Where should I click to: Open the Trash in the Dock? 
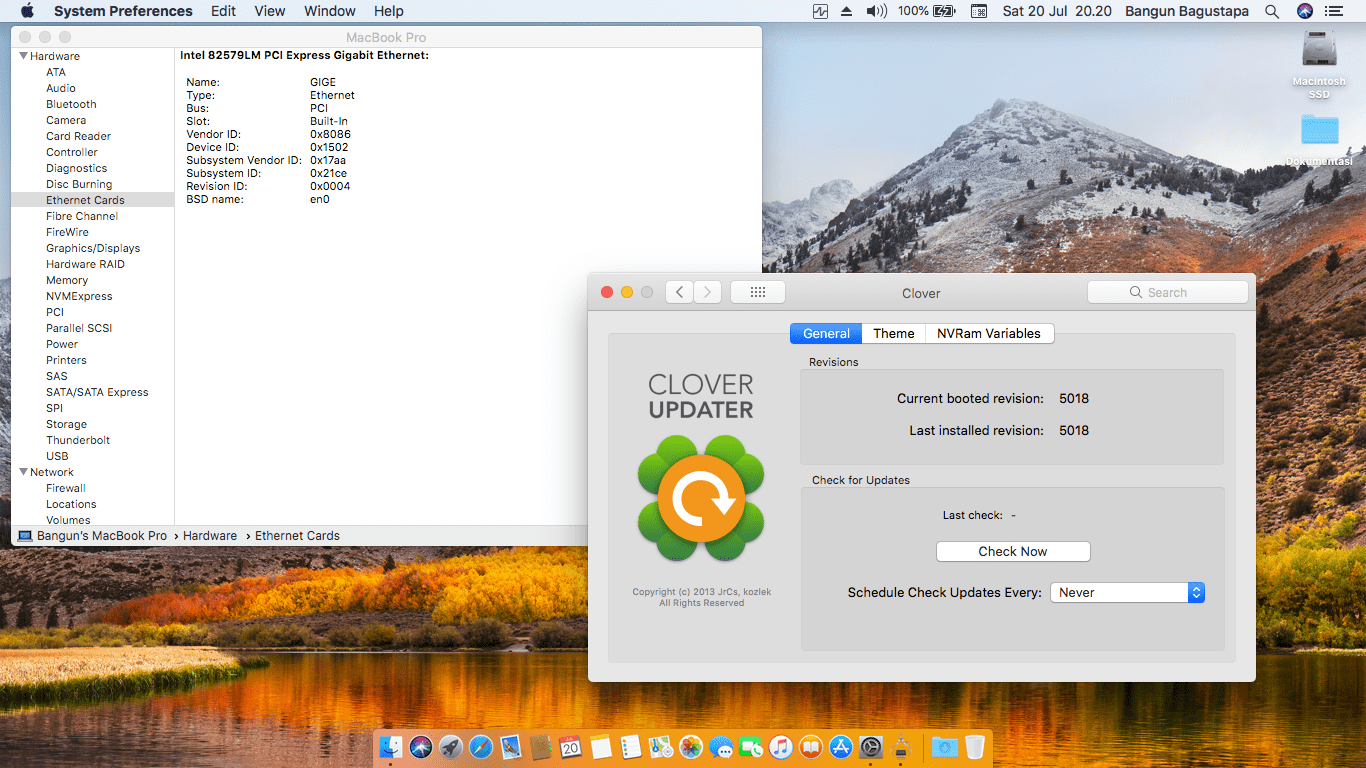975,747
